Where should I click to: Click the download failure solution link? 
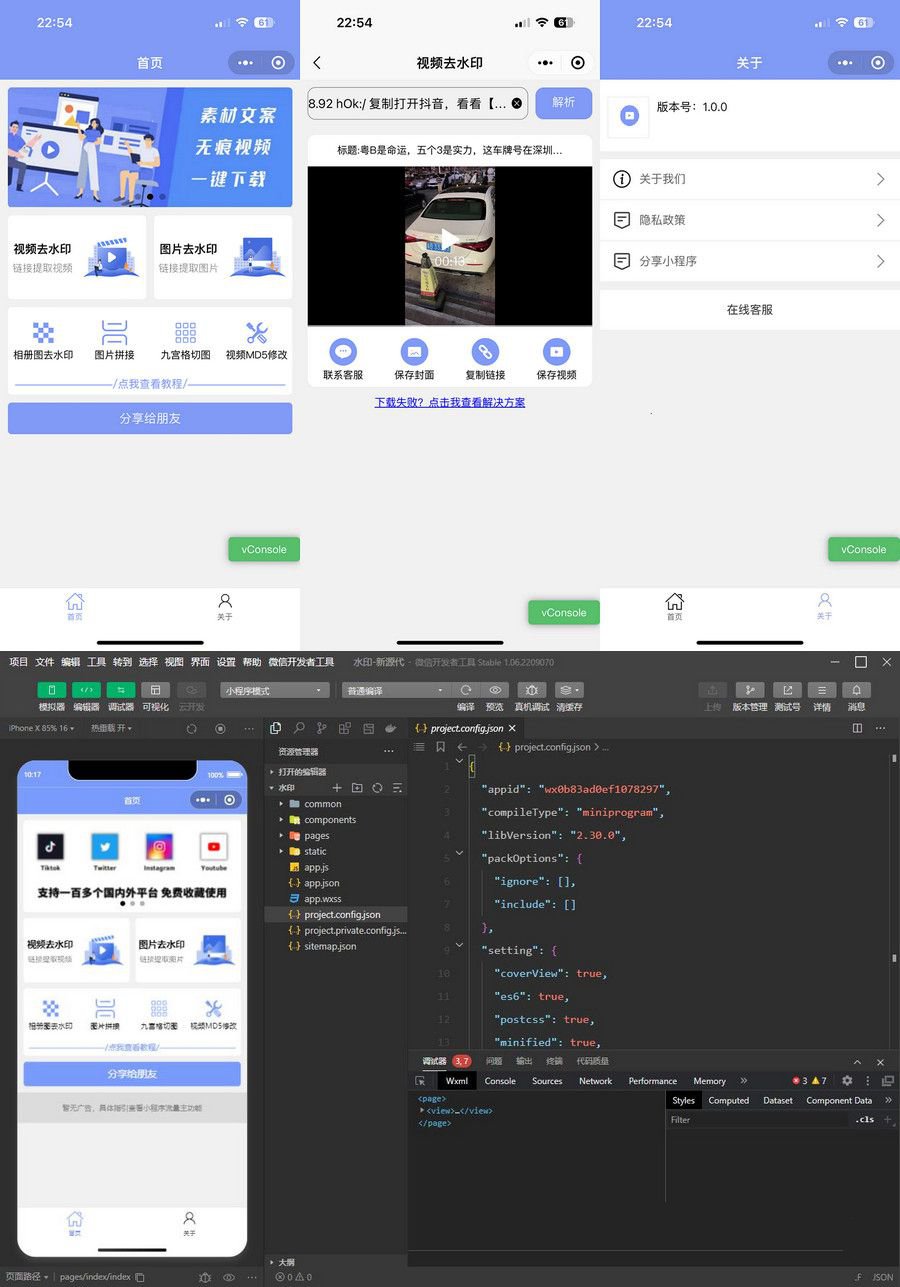(450, 403)
